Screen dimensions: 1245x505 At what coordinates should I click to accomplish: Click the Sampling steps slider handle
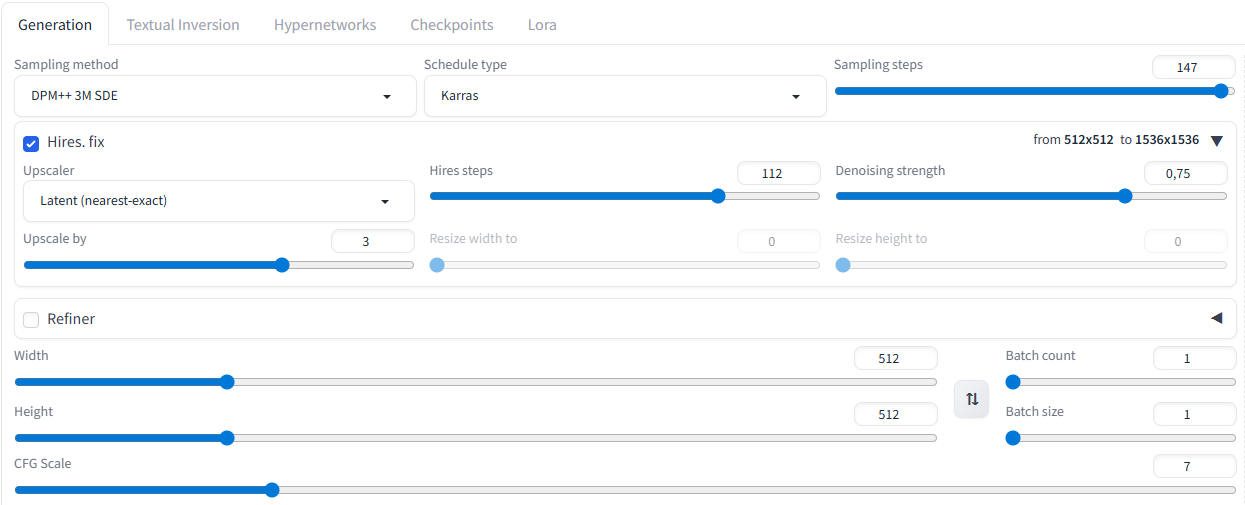coord(1220,91)
